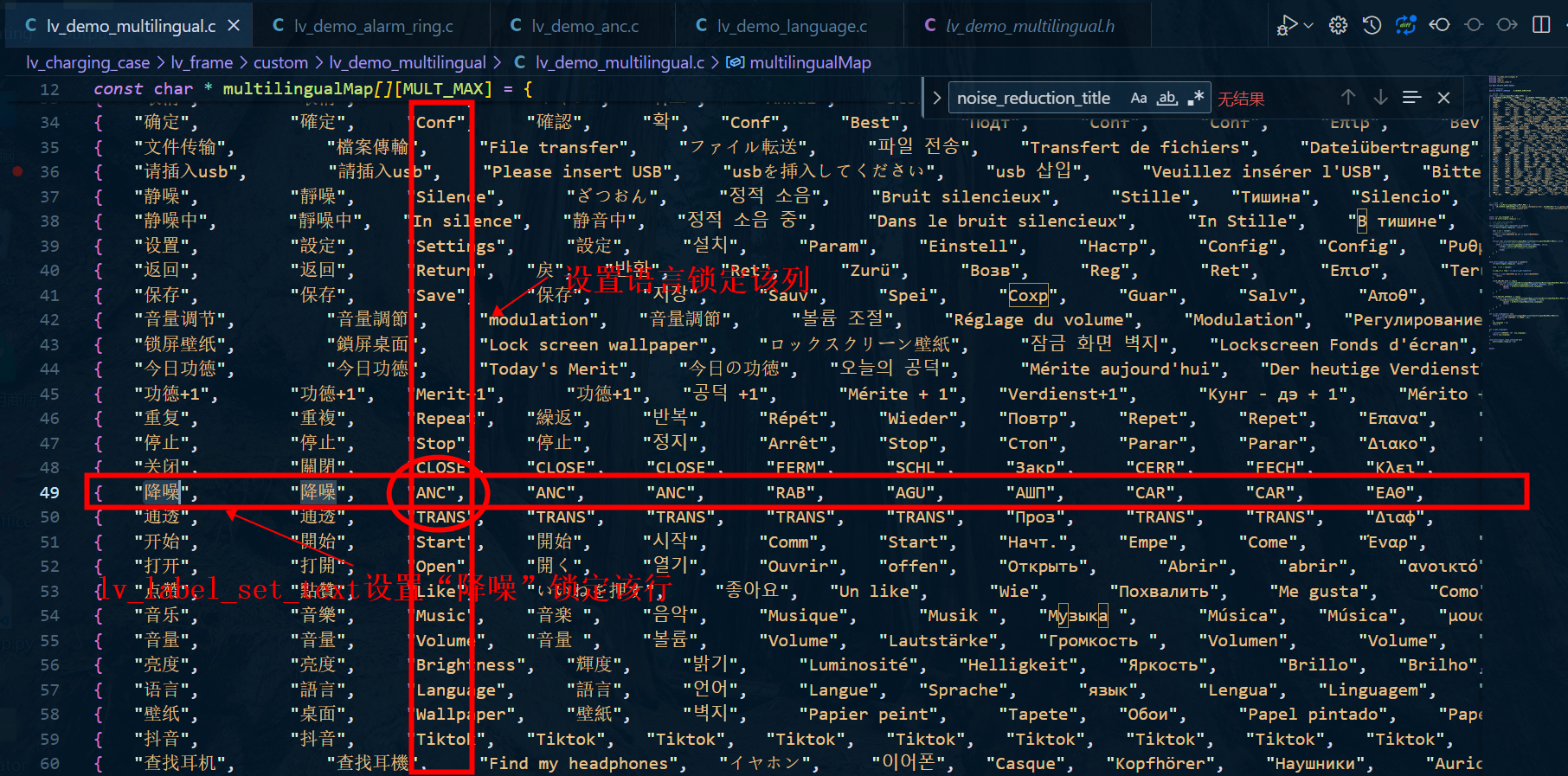This screenshot has width=1568, height=776.
Task: Click the multilingualMap array declaration
Action: [313, 88]
